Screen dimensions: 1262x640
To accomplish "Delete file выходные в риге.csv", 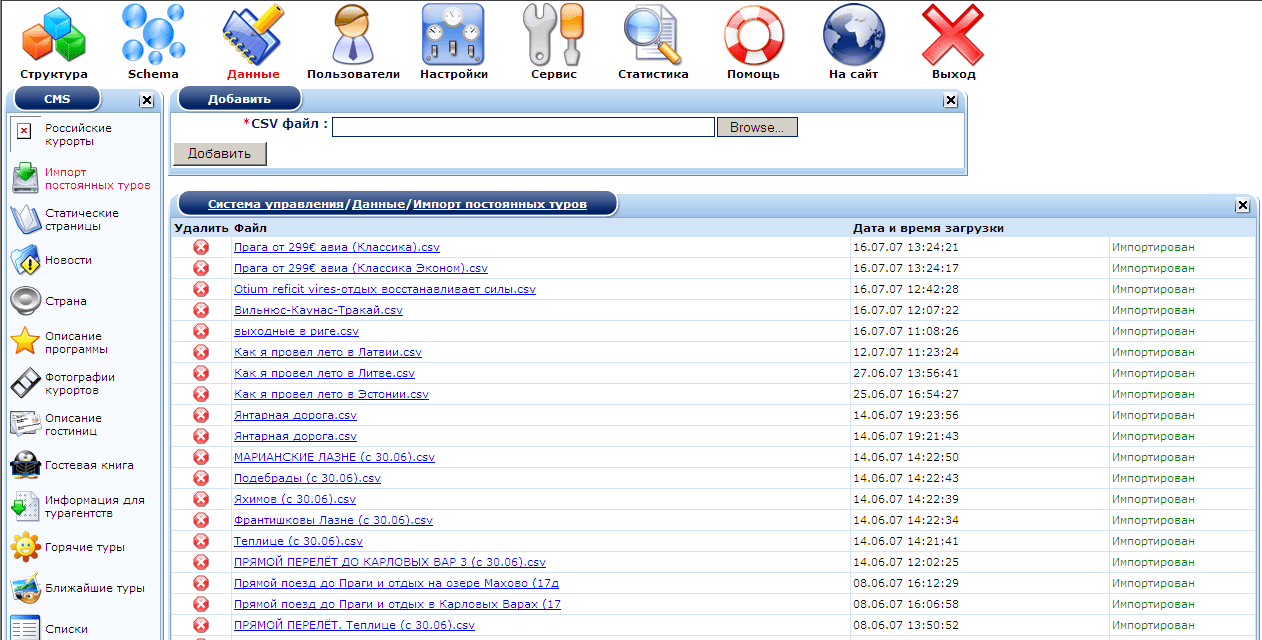I will click(x=201, y=331).
